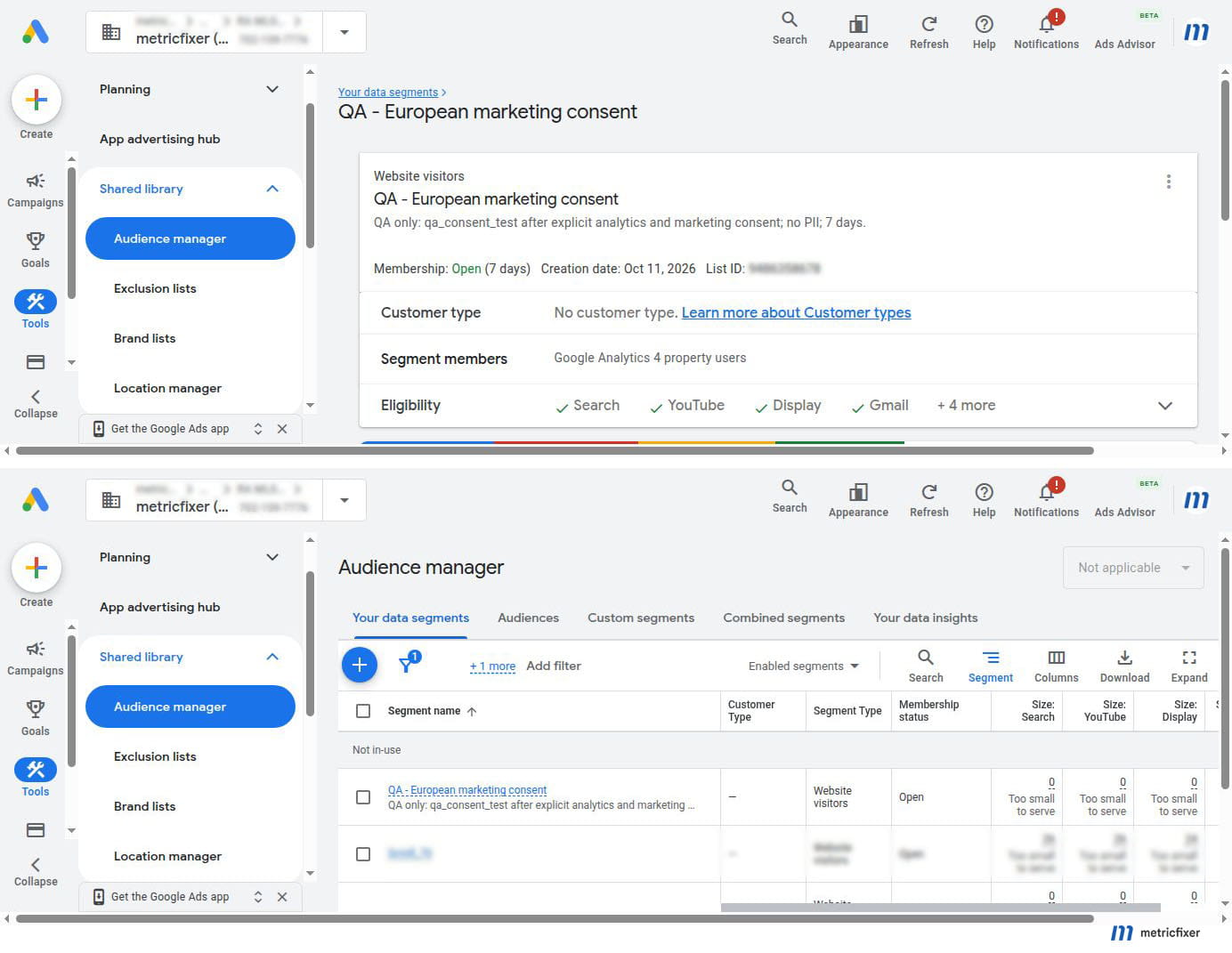Click the +1 more filter link

click(x=492, y=666)
